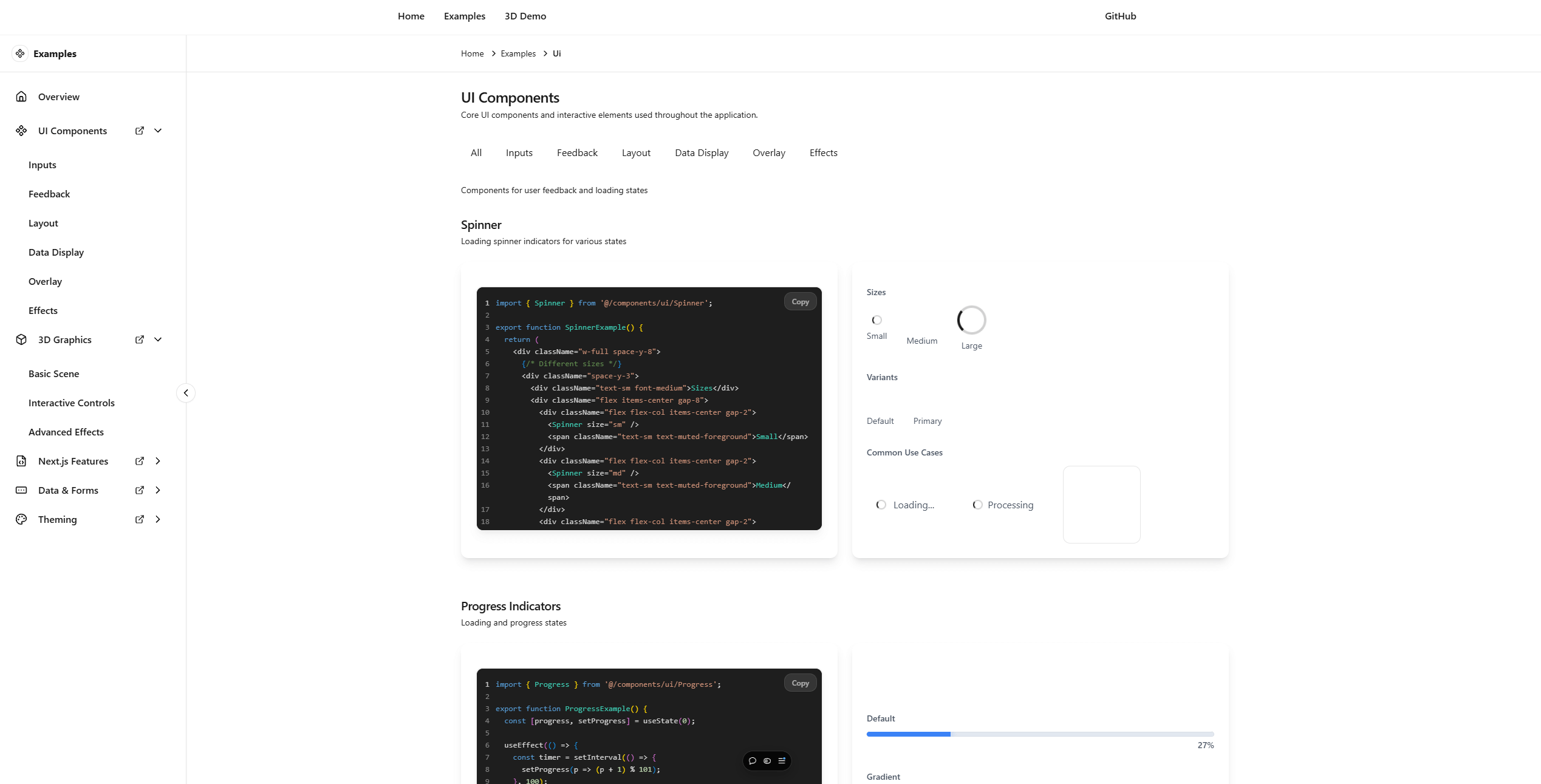
Task: Open Theming via its external-link icon
Action: (140, 519)
